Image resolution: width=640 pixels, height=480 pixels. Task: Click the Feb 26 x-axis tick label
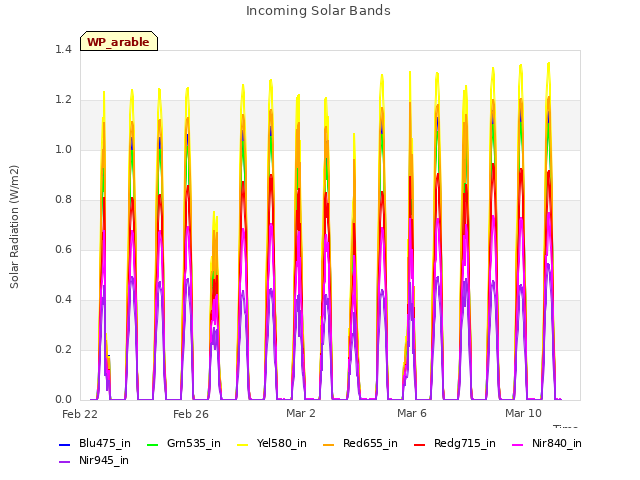[x=191, y=414]
